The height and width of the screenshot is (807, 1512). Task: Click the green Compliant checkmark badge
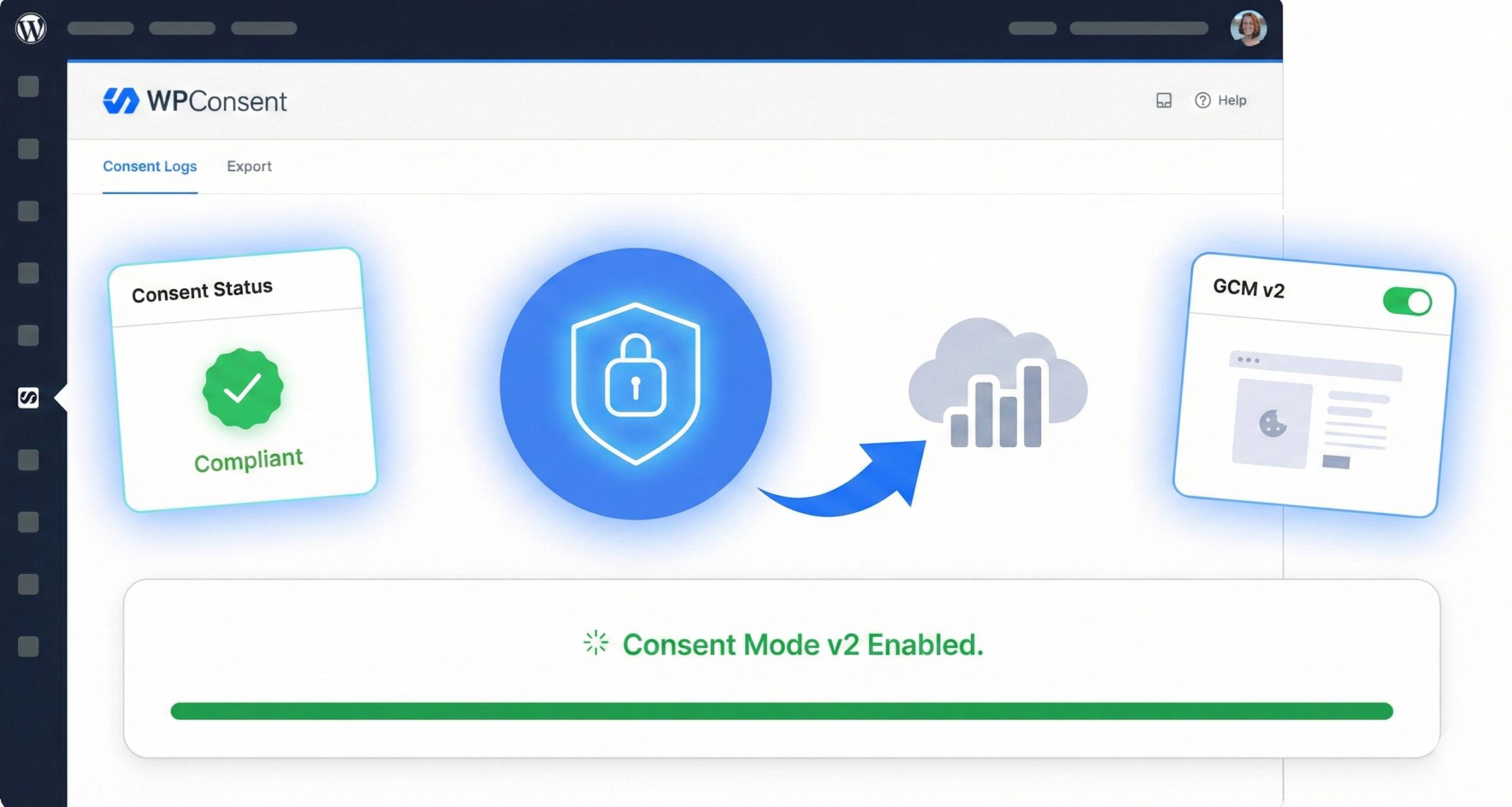click(x=243, y=388)
